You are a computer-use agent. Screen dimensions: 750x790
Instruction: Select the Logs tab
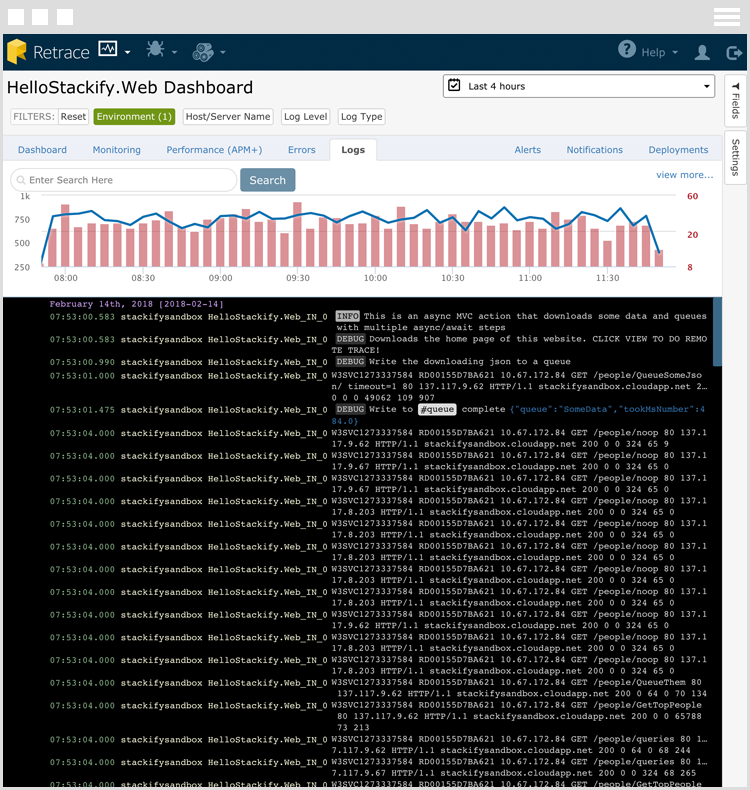pos(353,150)
